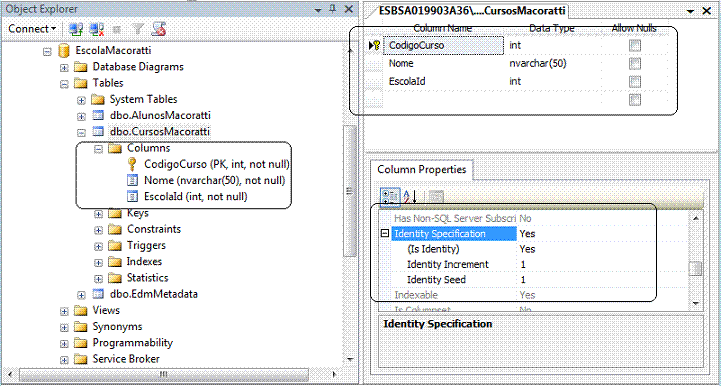The width and height of the screenshot is (721, 386).
Task: Select the Views folder
Action: (106, 310)
